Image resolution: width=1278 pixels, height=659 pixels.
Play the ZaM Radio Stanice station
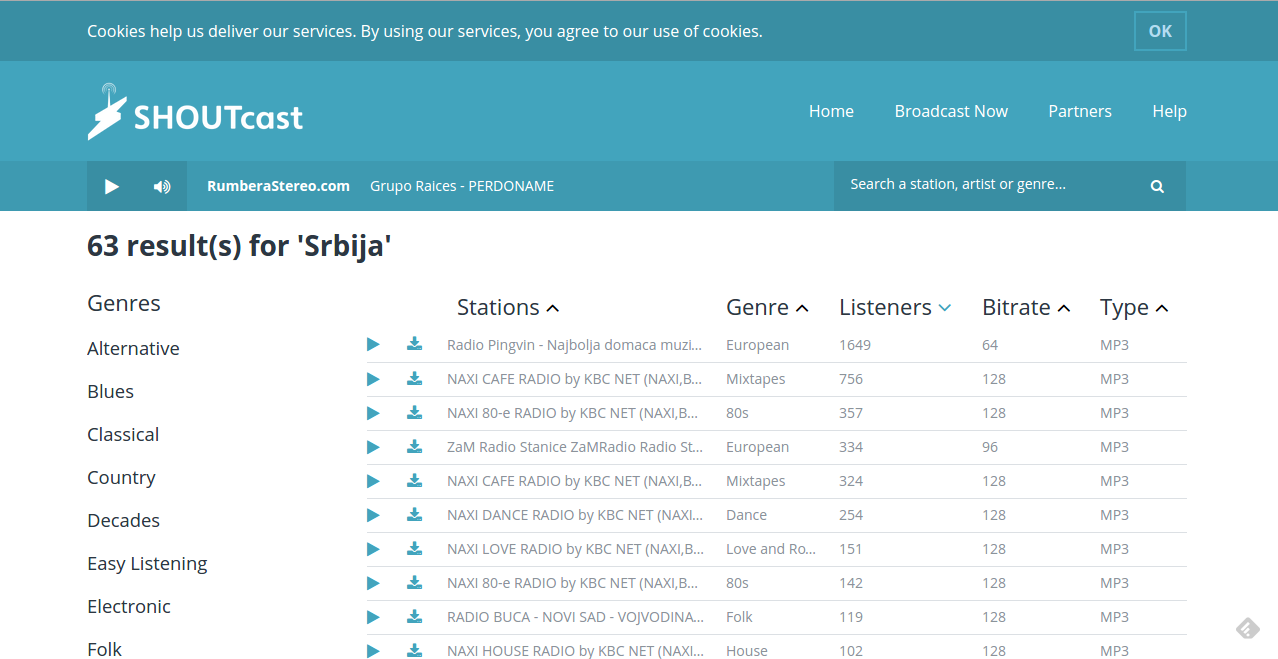click(373, 447)
